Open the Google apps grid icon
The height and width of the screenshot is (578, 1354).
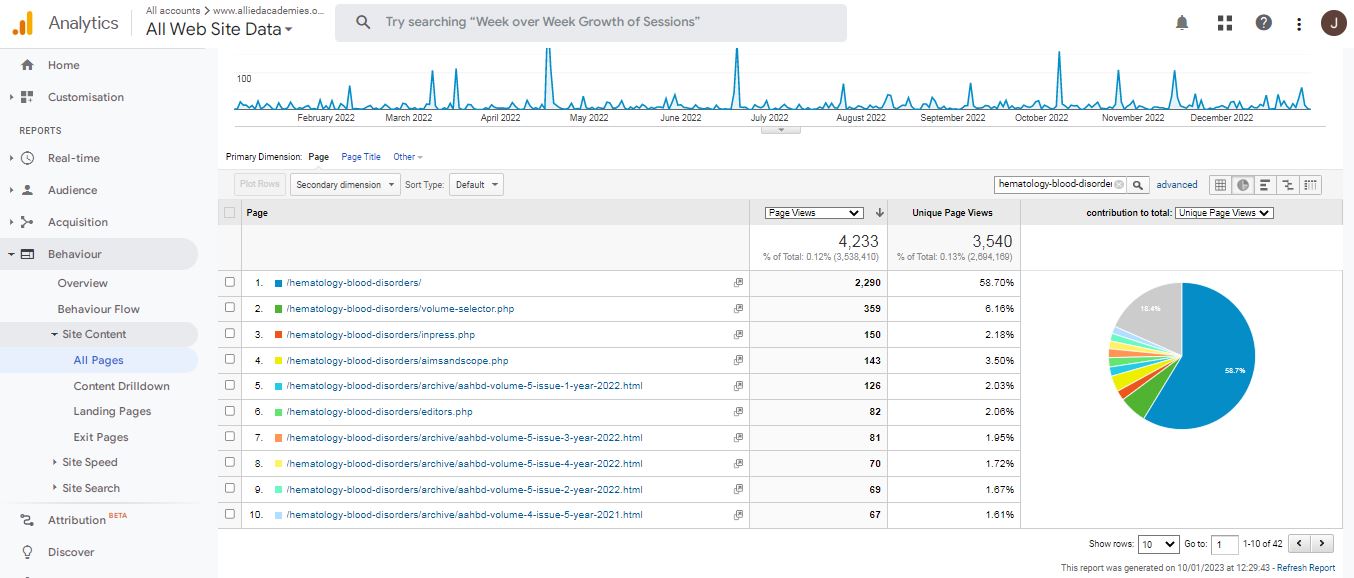(x=1224, y=23)
